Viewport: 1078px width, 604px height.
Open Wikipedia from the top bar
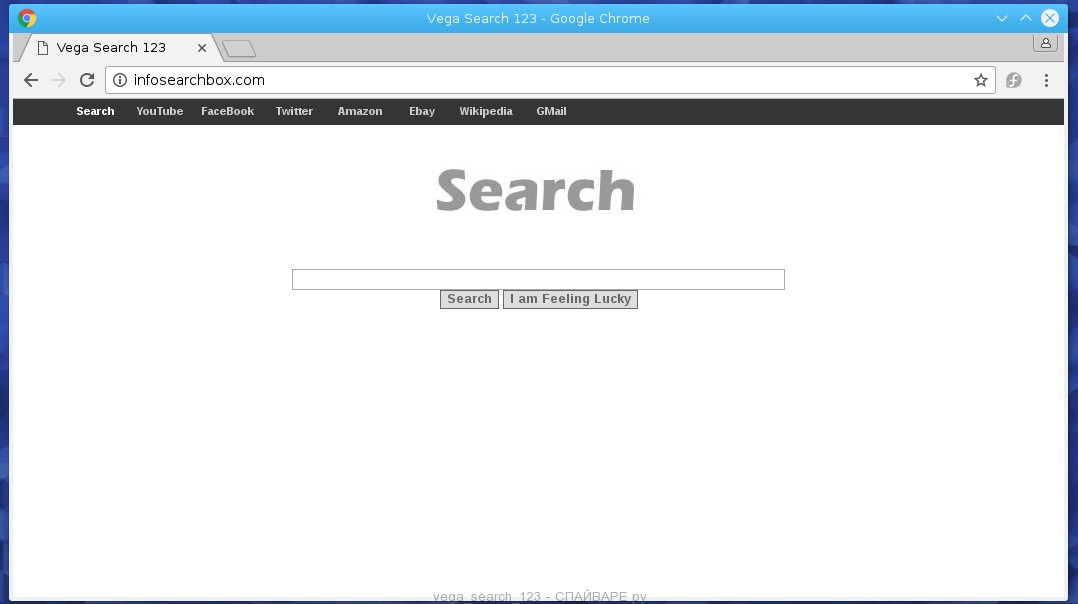tap(486, 111)
